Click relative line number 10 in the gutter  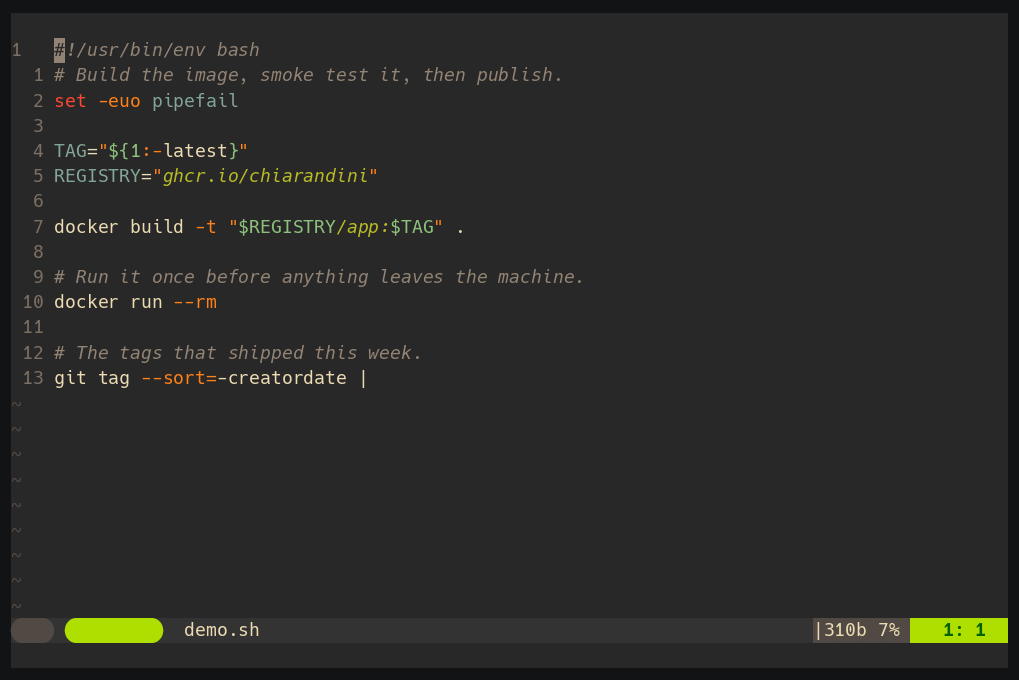coord(33,302)
